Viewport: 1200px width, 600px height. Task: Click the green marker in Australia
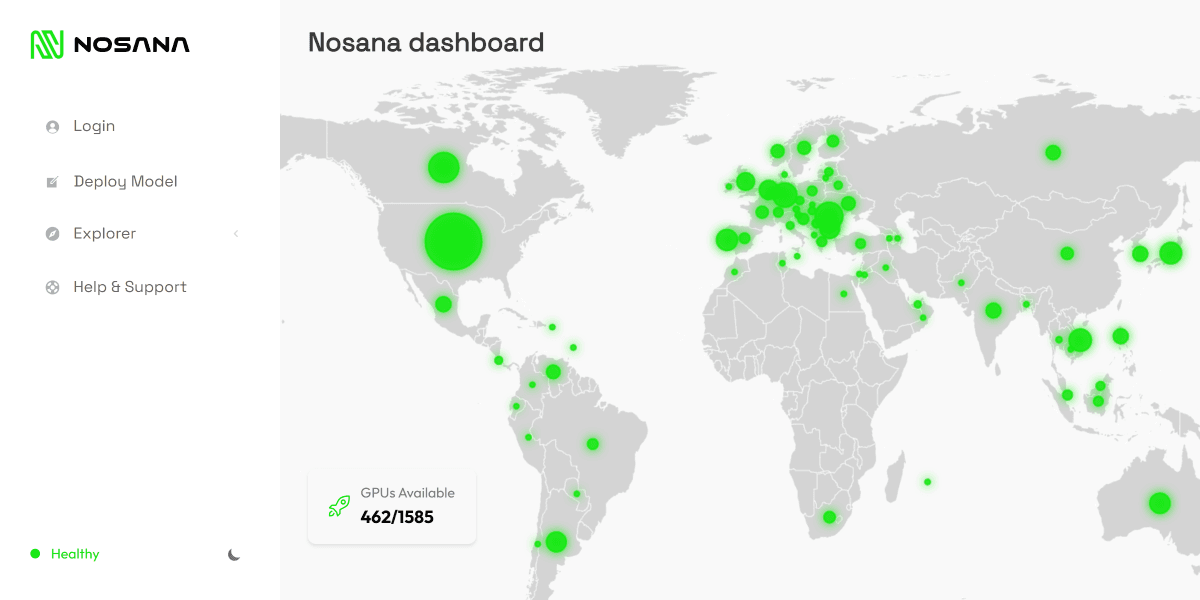[1159, 503]
